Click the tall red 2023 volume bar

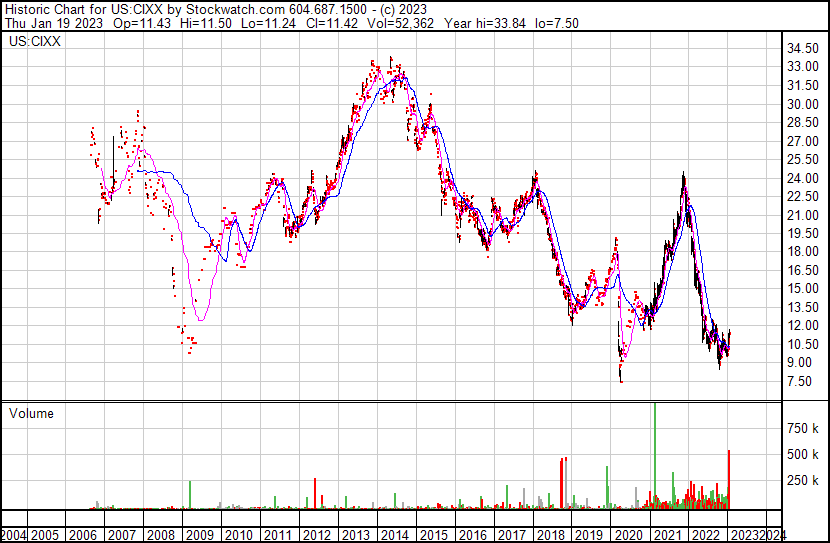(x=729, y=479)
